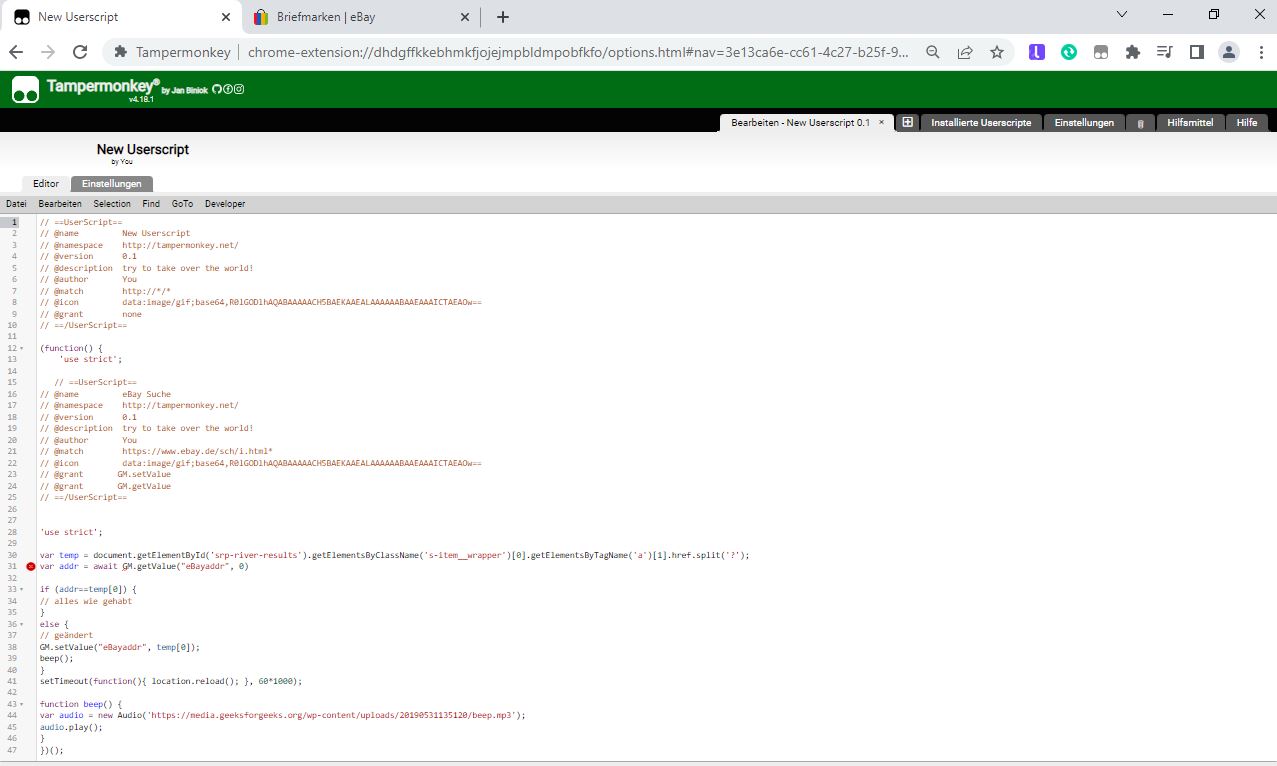This screenshot has height=766, width=1277.
Task: Click the '// alles wie gehabt' comment
Action: [86, 601]
